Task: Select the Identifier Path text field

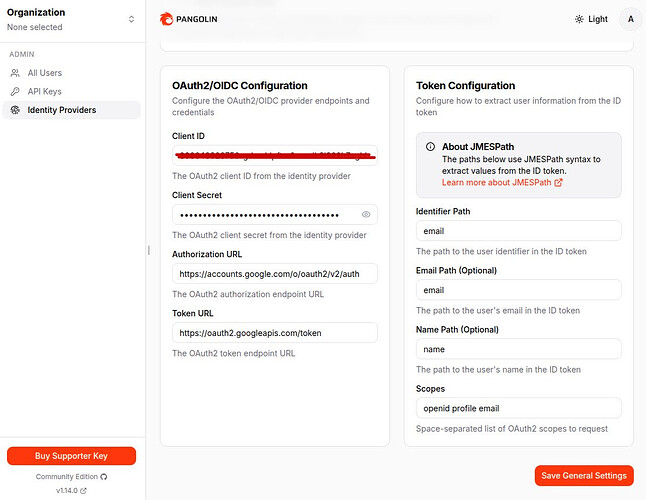Action: tap(518, 231)
